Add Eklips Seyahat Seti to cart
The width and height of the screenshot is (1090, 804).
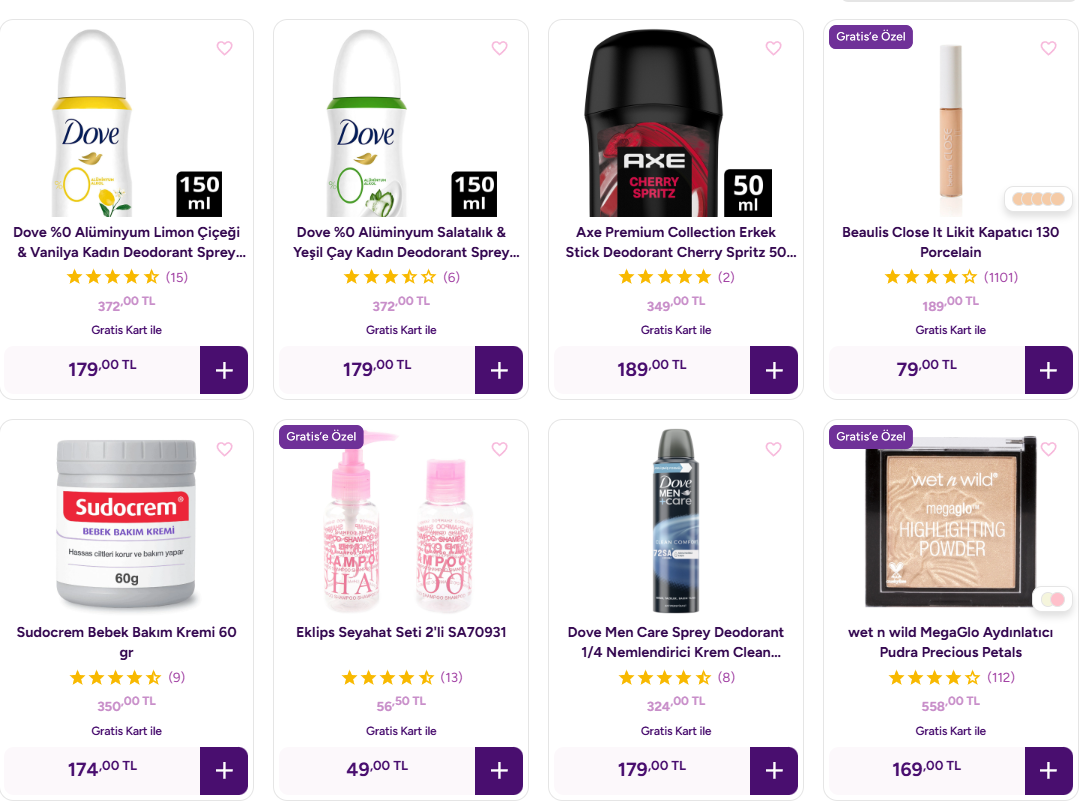(x=499, y=771)
